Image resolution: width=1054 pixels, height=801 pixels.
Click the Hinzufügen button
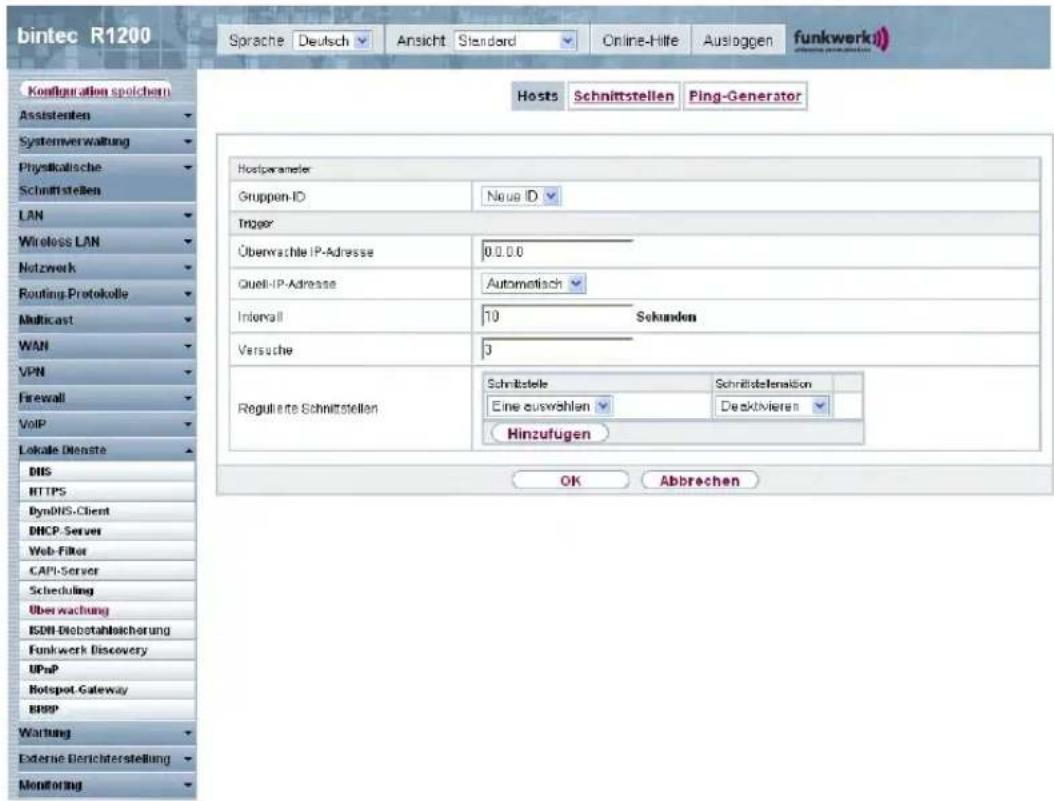[549, 434]
